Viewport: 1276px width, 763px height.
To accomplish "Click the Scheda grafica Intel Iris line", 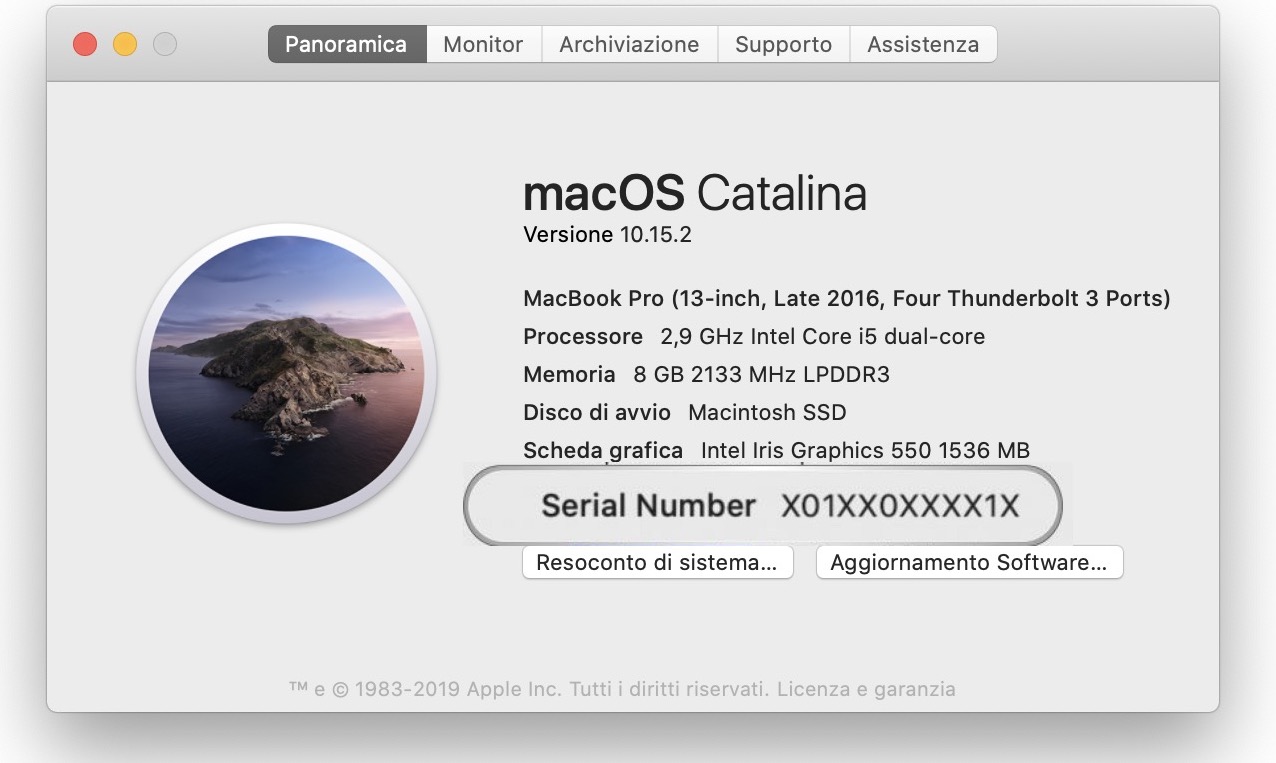I will (776, 450).
